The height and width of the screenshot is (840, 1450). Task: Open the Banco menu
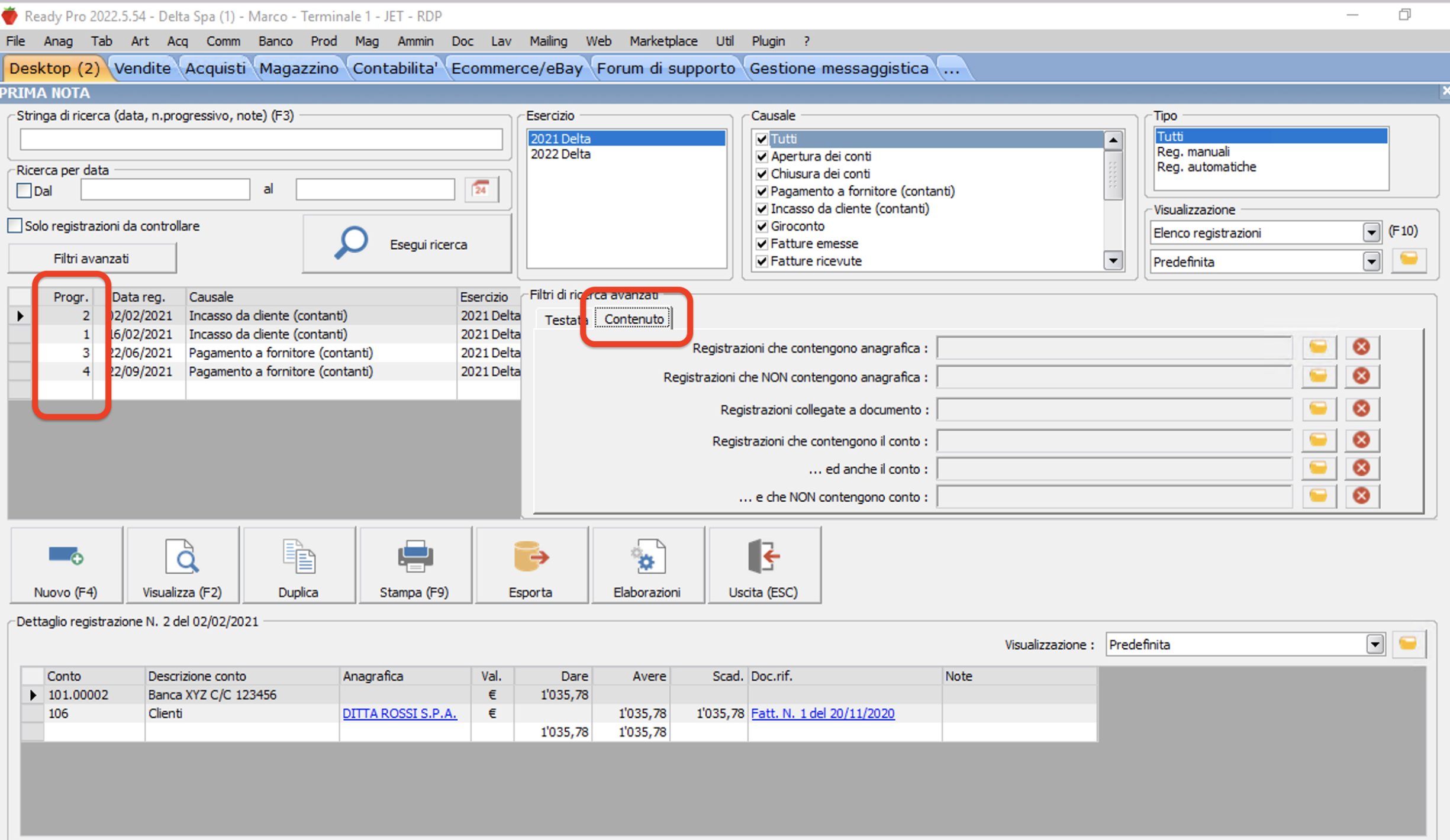pos(275,41)
